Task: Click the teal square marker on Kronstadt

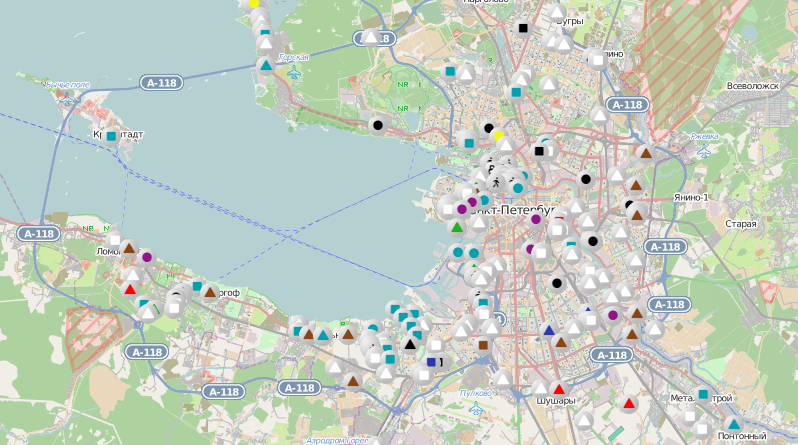Action: 111,136
